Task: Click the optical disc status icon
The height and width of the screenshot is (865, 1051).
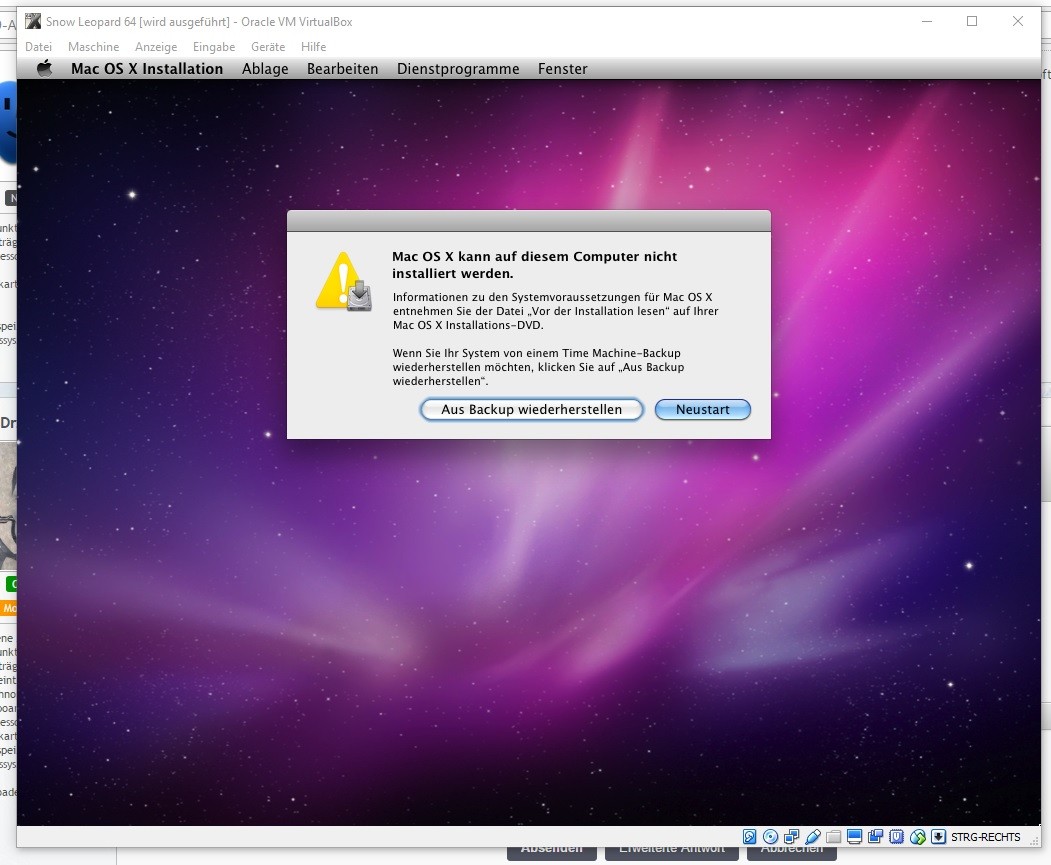Action: point(771,836)
